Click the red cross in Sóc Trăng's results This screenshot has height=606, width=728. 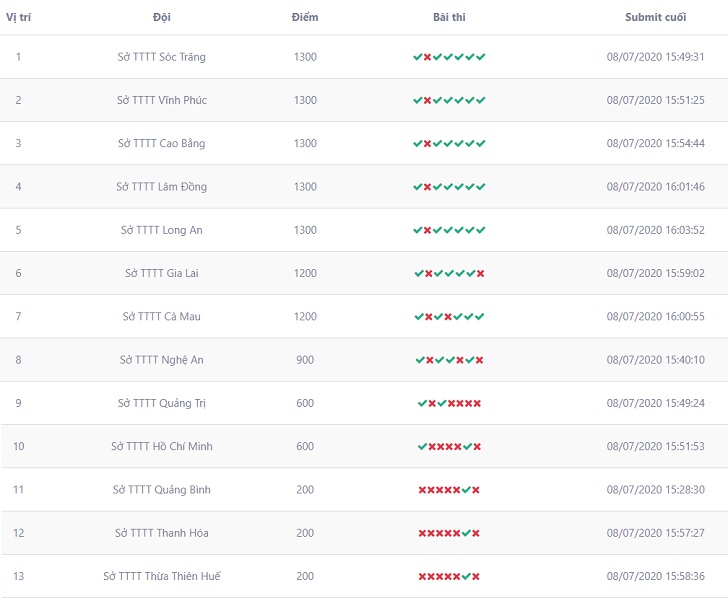pos(428,57)
